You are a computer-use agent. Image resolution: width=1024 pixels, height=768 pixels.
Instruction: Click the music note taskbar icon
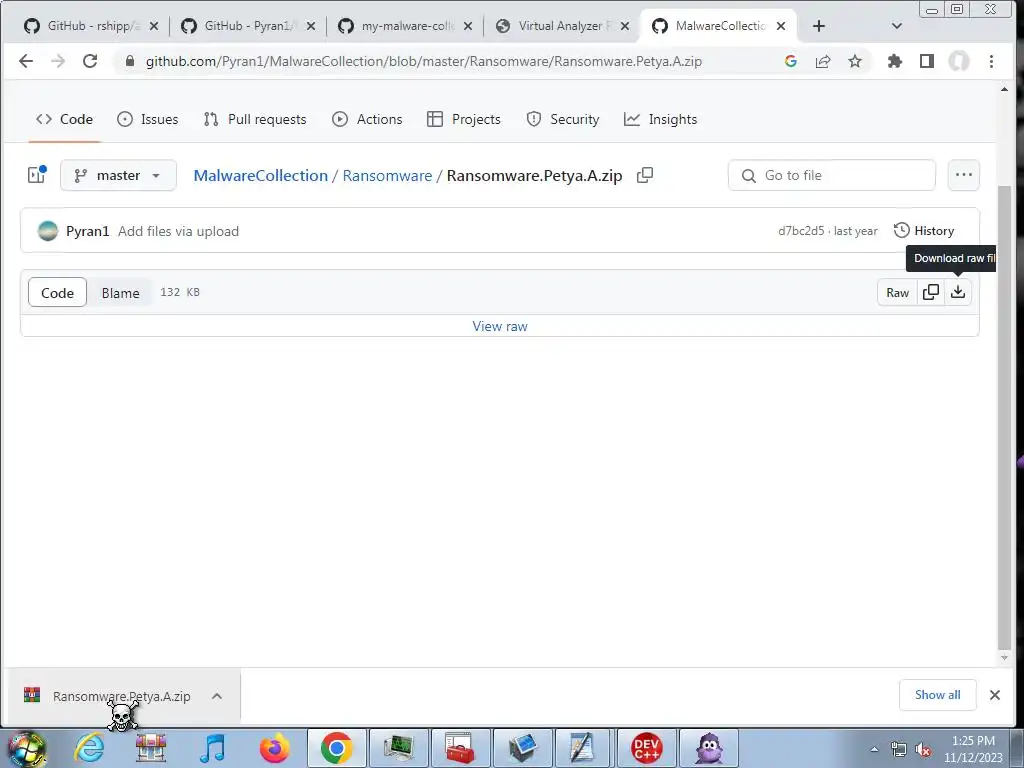212,748
